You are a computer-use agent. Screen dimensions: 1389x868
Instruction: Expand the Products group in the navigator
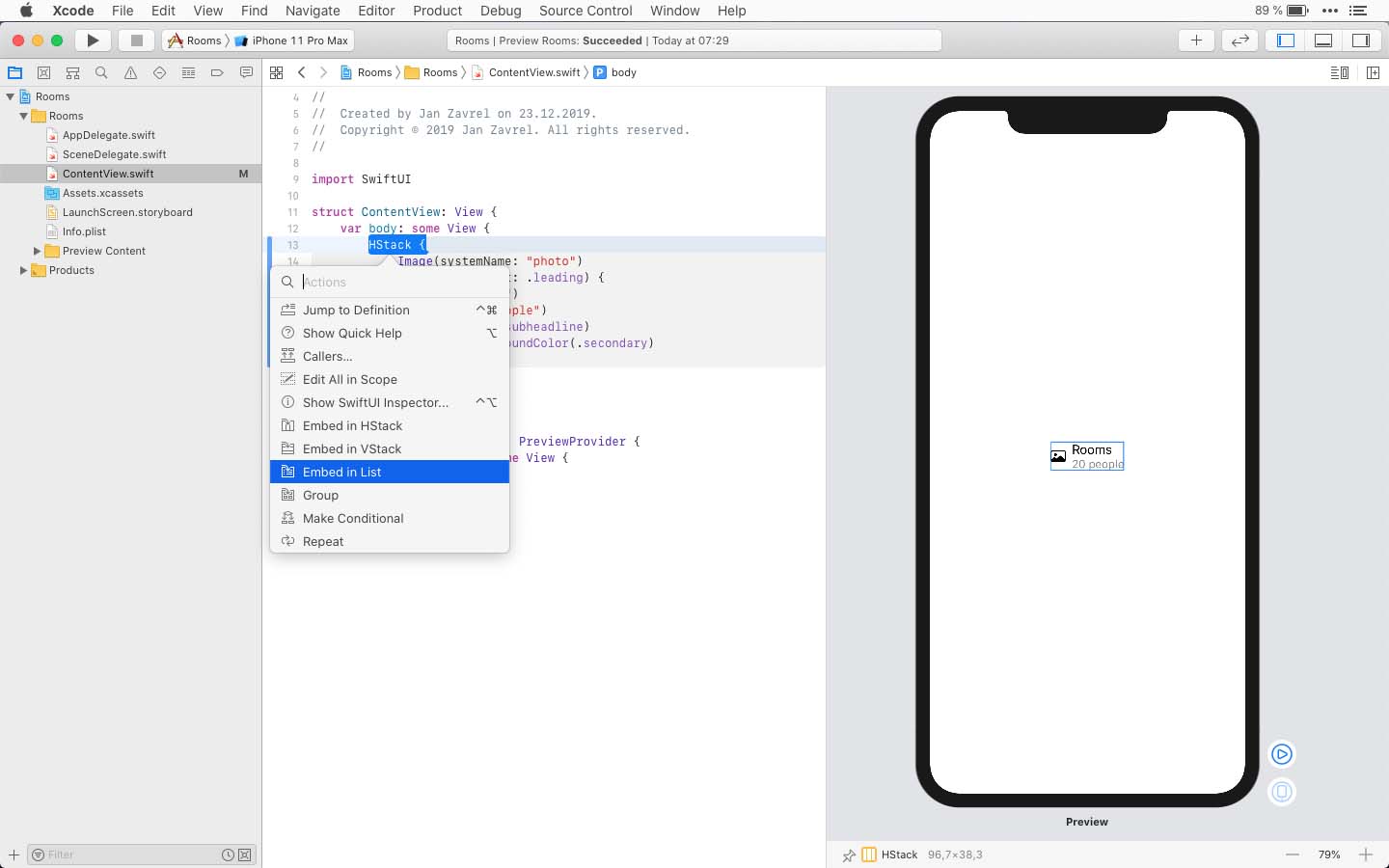point(22,270)
